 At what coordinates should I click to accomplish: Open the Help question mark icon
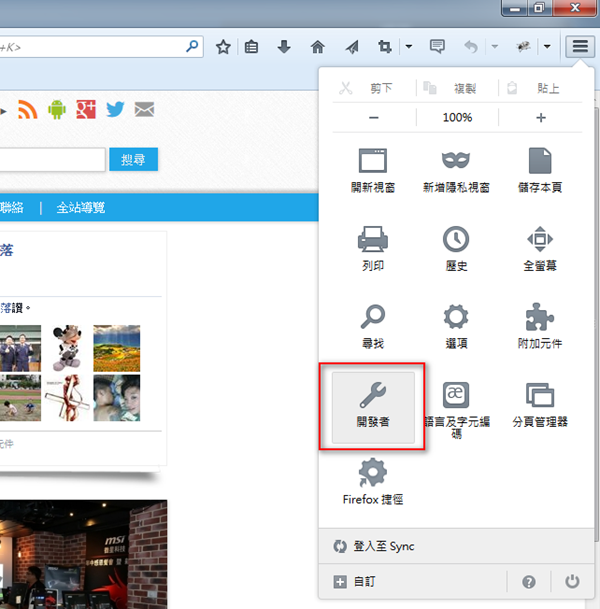(529, 581)
